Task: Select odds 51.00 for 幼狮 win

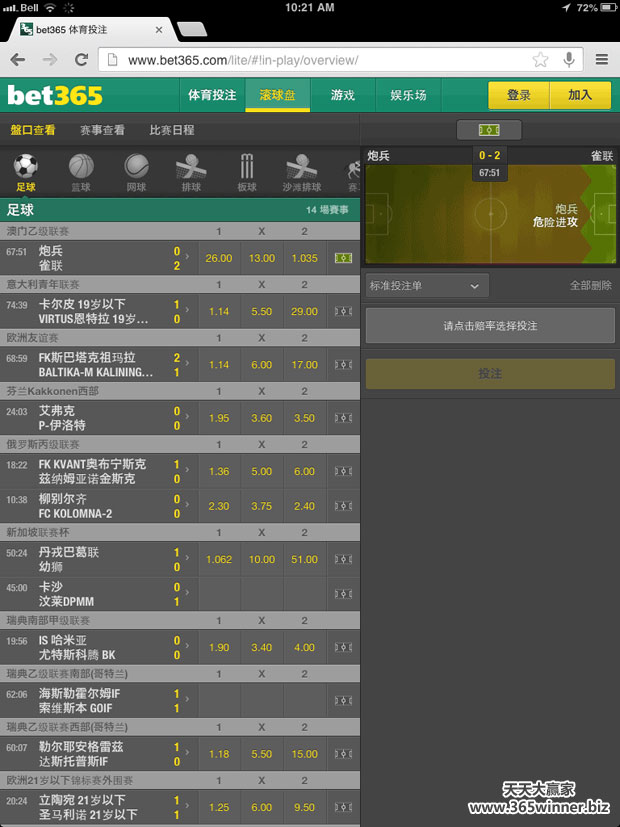Action: (x=305, y=559)
